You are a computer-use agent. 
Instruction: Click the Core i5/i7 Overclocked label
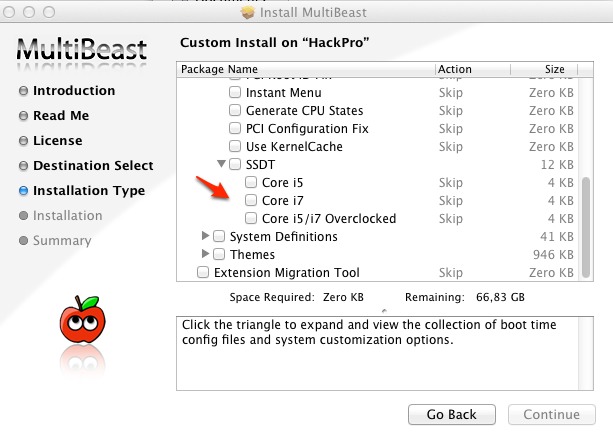329,219
